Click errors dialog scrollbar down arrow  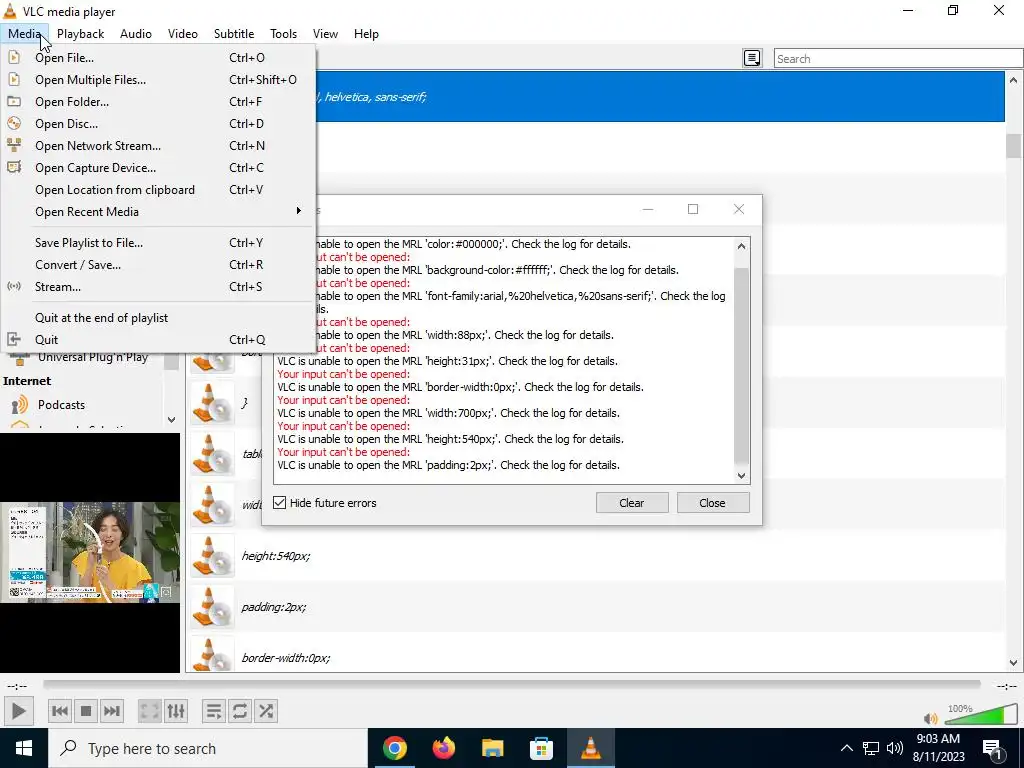[741, 475]
